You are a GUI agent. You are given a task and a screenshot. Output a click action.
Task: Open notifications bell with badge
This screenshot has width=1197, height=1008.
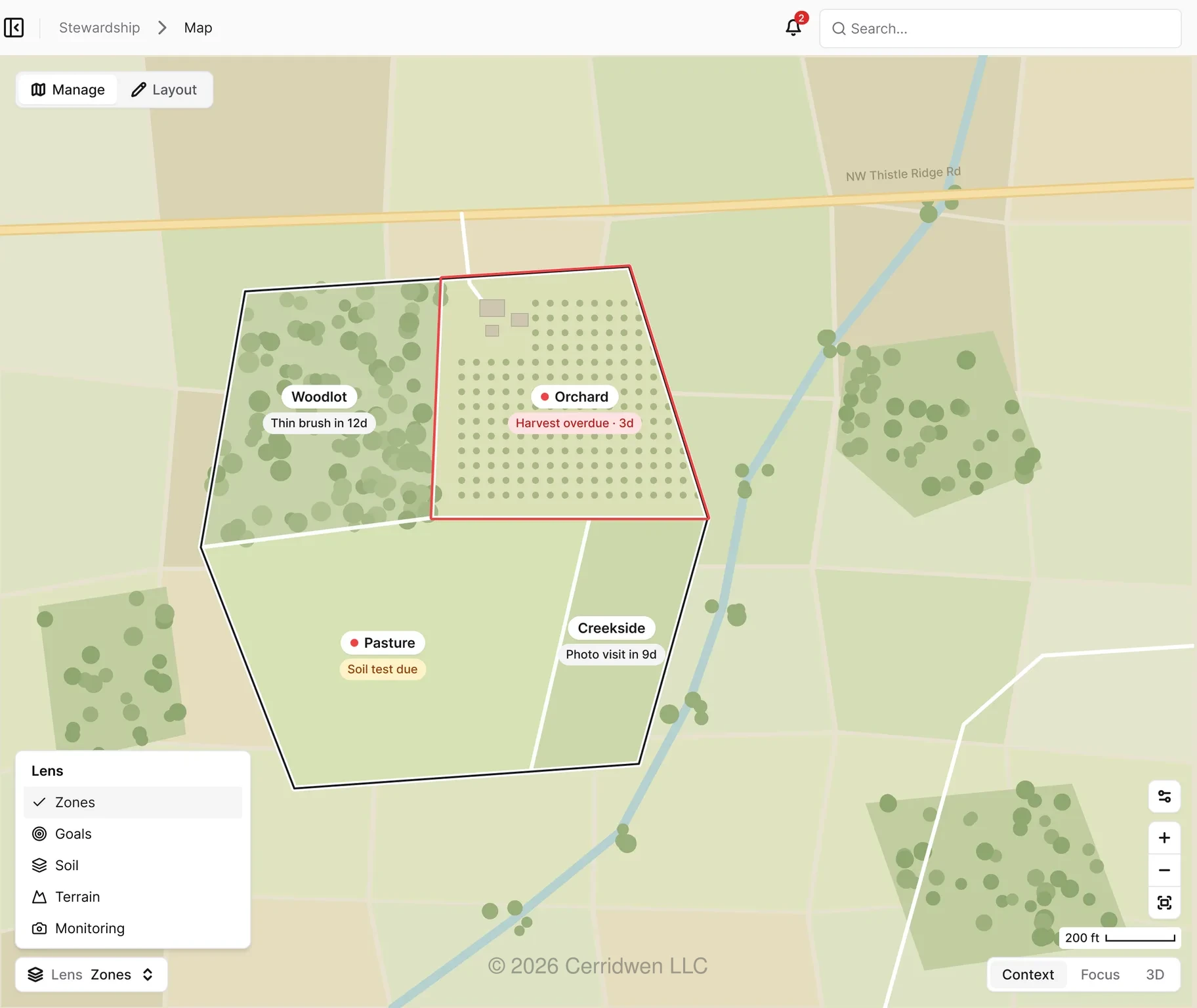(795, 26)
